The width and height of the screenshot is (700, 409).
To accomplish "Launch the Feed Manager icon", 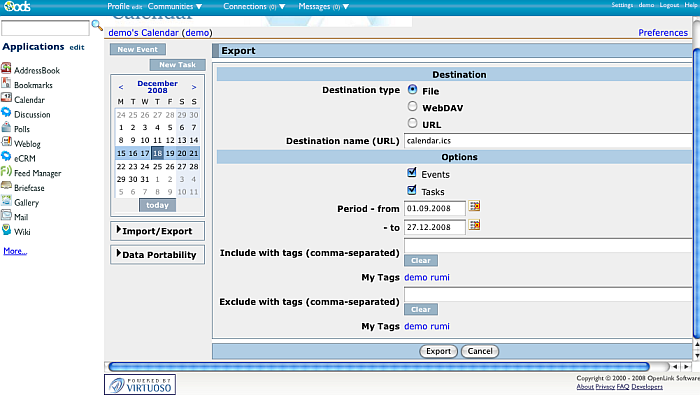I will pyautogui.click(x=7, y=173).
